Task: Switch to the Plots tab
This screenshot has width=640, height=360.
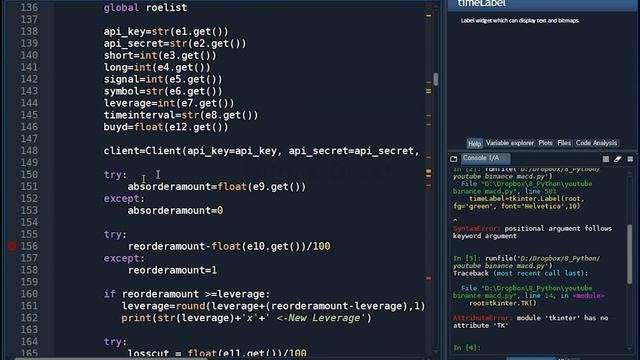Action: tap(545, 143)
